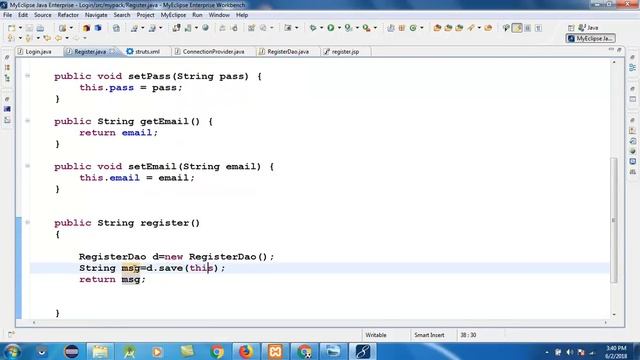Open the Run menu

point(197,15)
